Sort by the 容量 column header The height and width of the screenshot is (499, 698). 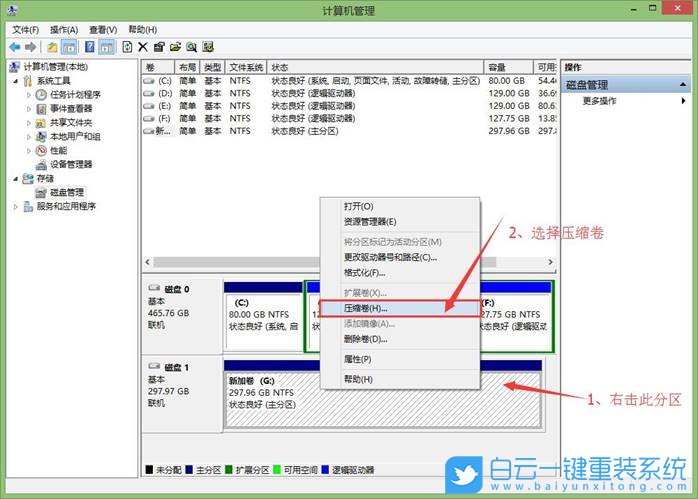pyautogui.click(x=508, y=67)
